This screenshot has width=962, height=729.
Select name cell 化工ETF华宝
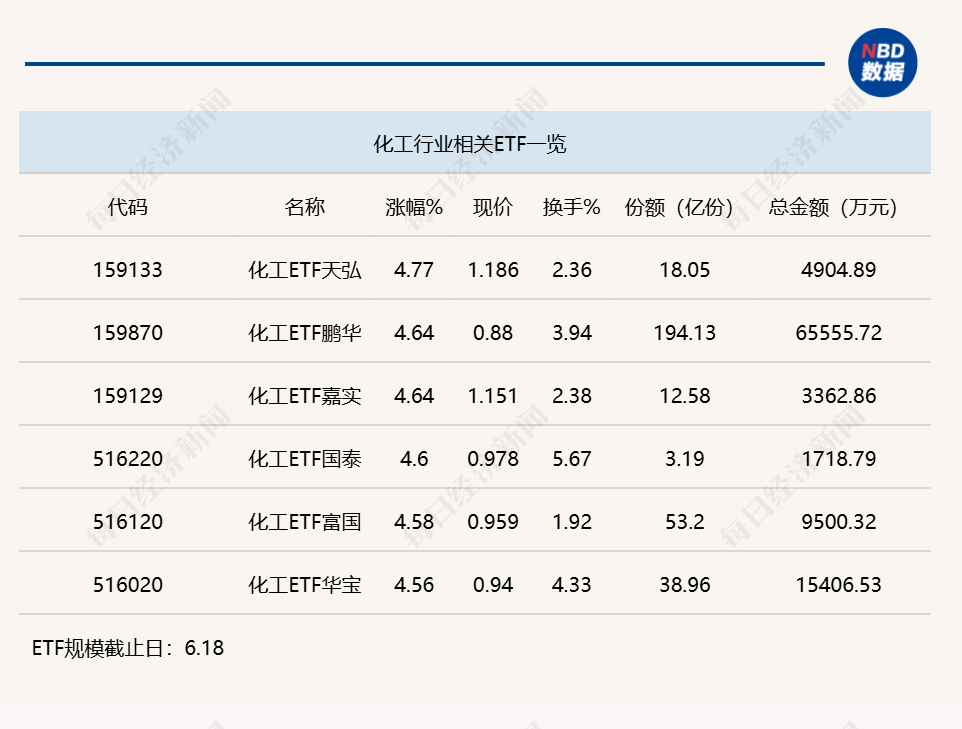coord(304,585)
